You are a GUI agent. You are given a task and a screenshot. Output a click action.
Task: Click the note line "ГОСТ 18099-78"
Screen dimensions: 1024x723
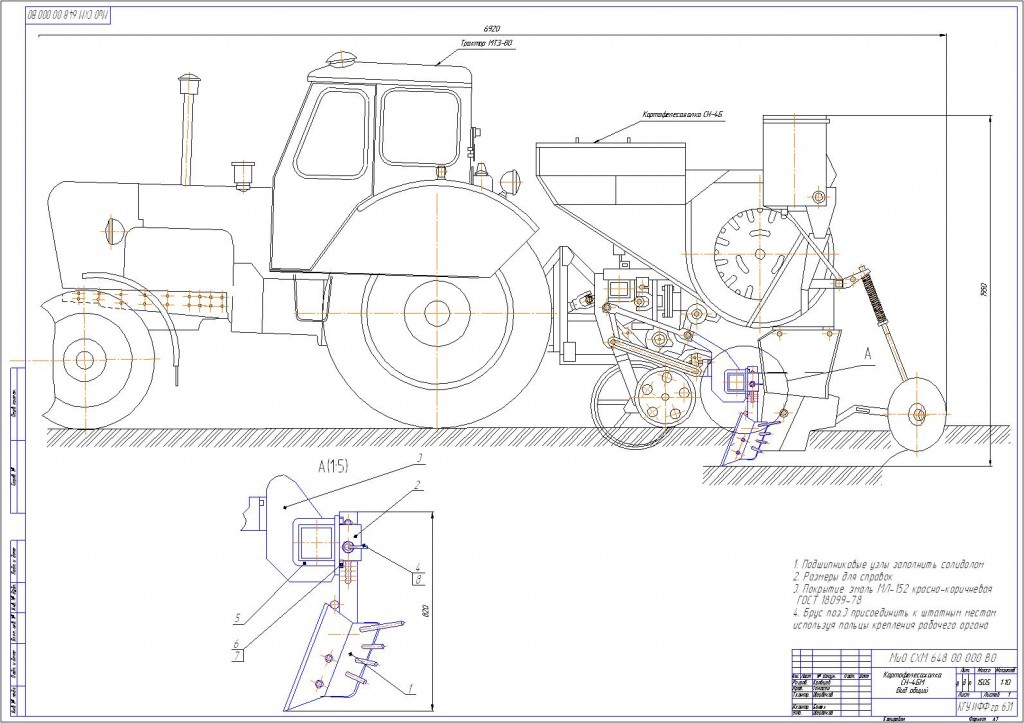(x=829, y=600)
